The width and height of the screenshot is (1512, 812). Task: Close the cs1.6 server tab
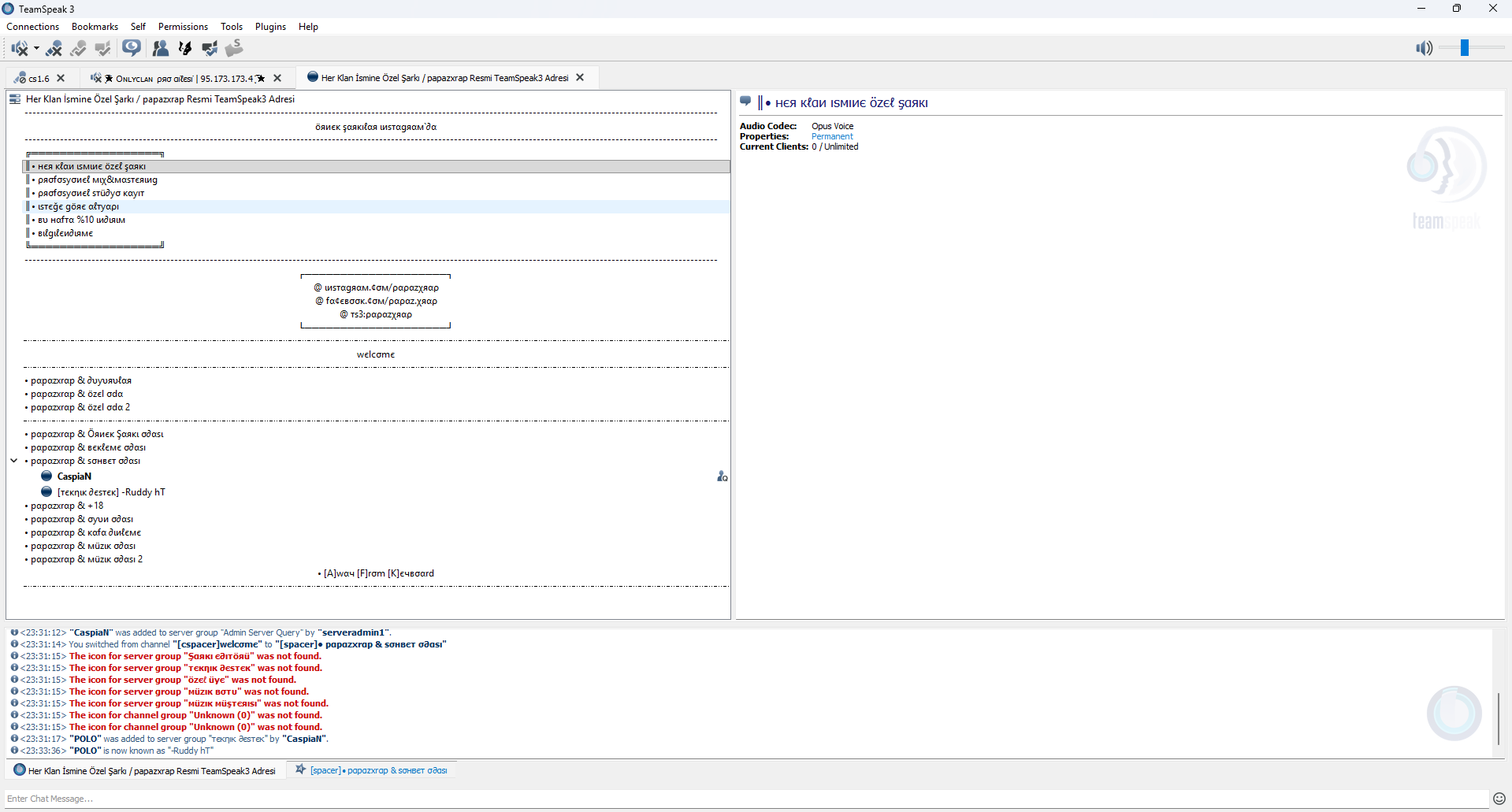[61, 78]
